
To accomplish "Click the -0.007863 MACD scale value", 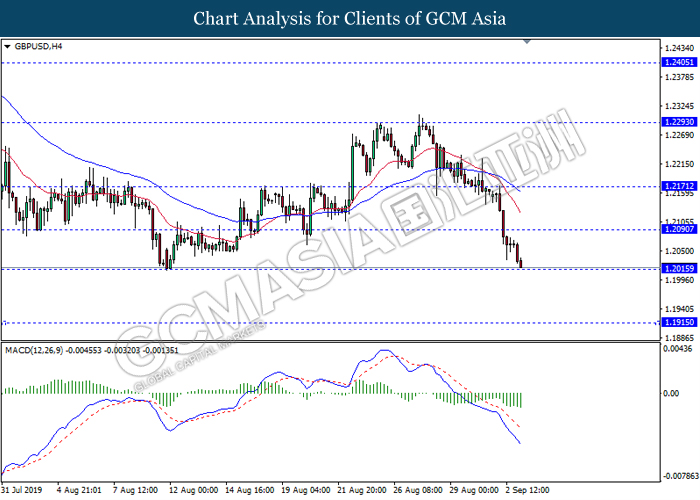I will (x=681, y=476).
